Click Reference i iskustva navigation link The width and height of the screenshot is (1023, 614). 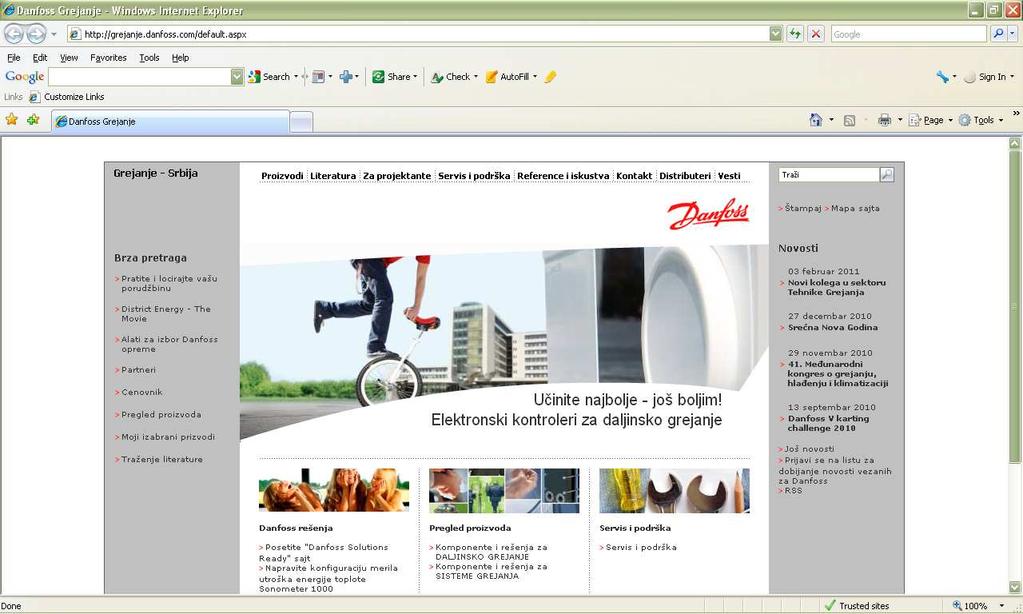click(562, 176)
